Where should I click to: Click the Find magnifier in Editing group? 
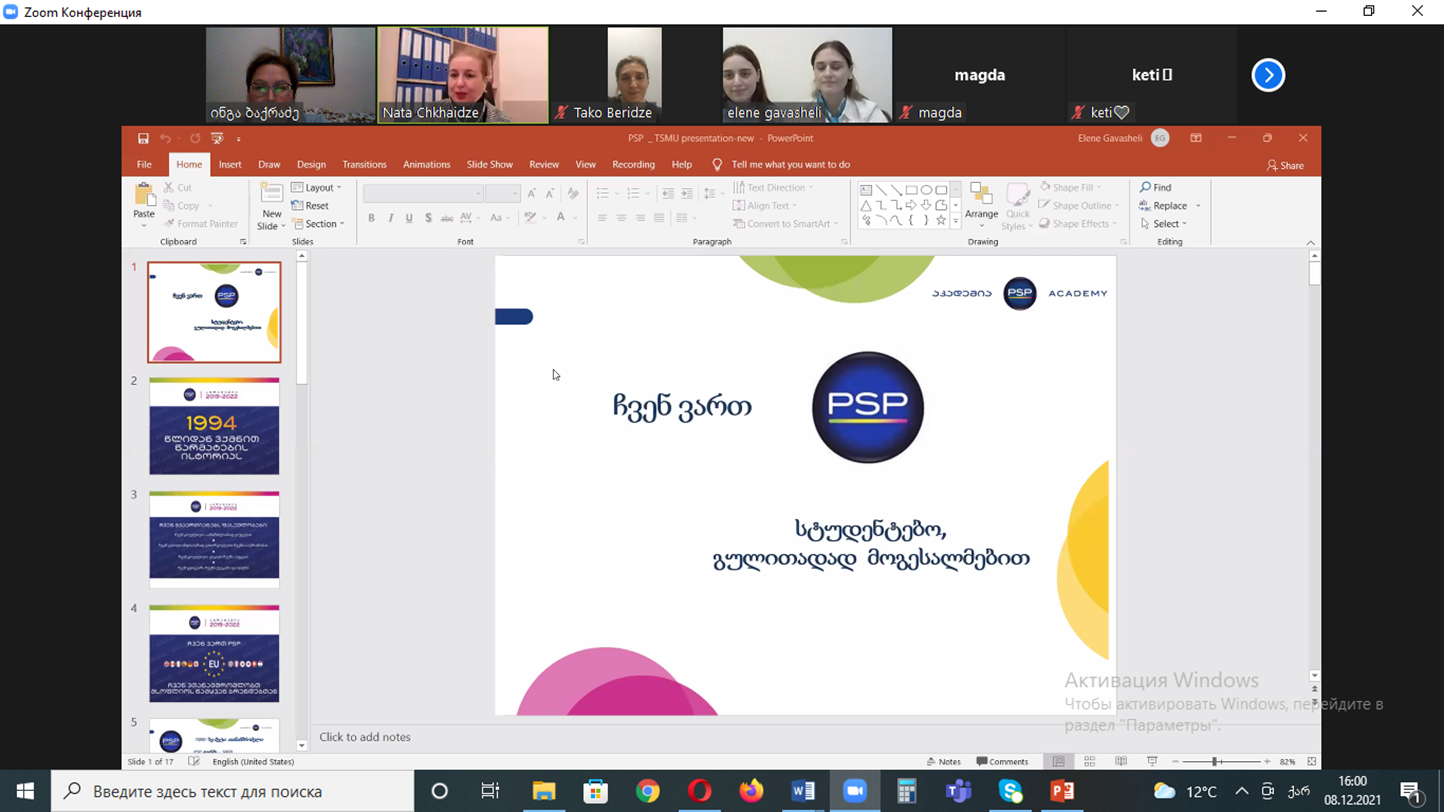pos(1145,188)
